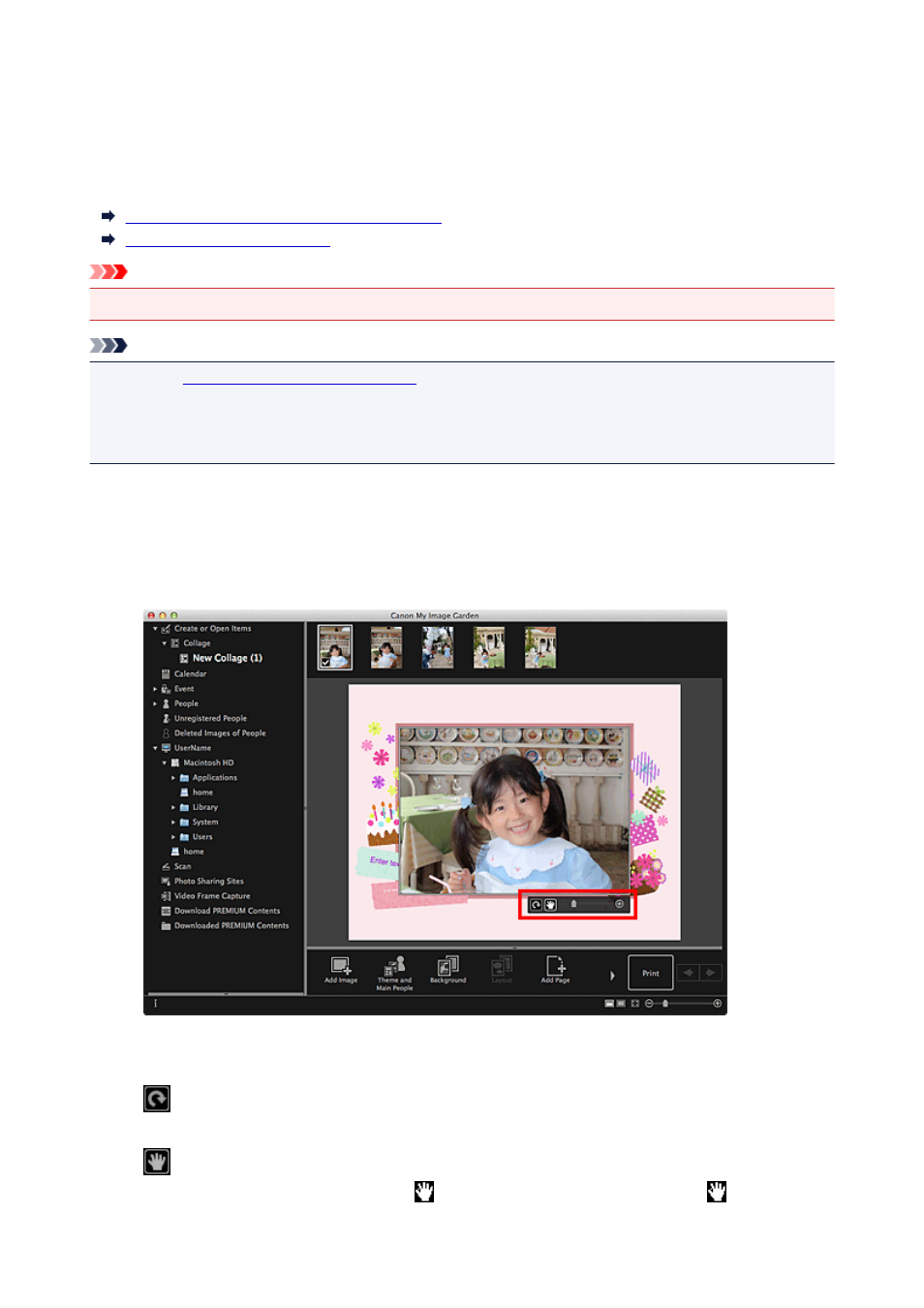
Task: Click the plus enlarge icon on photo toolbar
Action: pos(620,904)
